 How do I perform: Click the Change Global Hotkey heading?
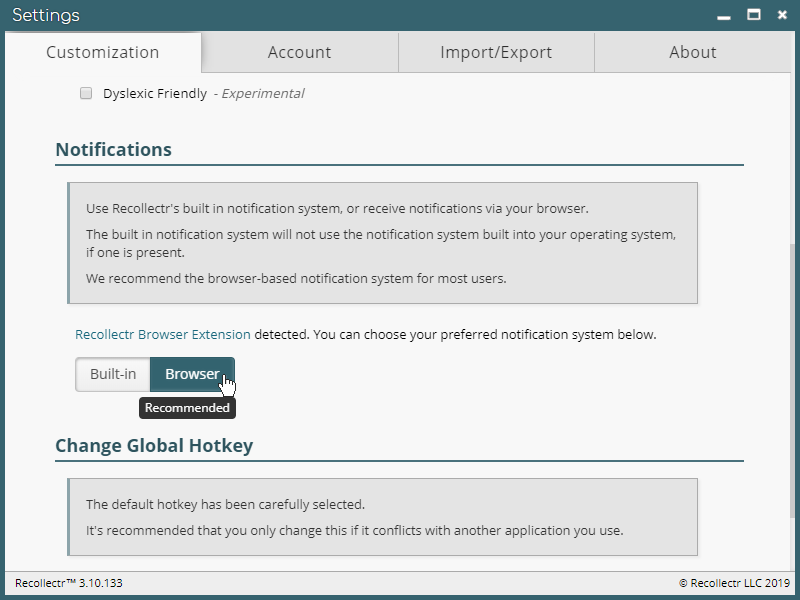click(x=154, y=445)
